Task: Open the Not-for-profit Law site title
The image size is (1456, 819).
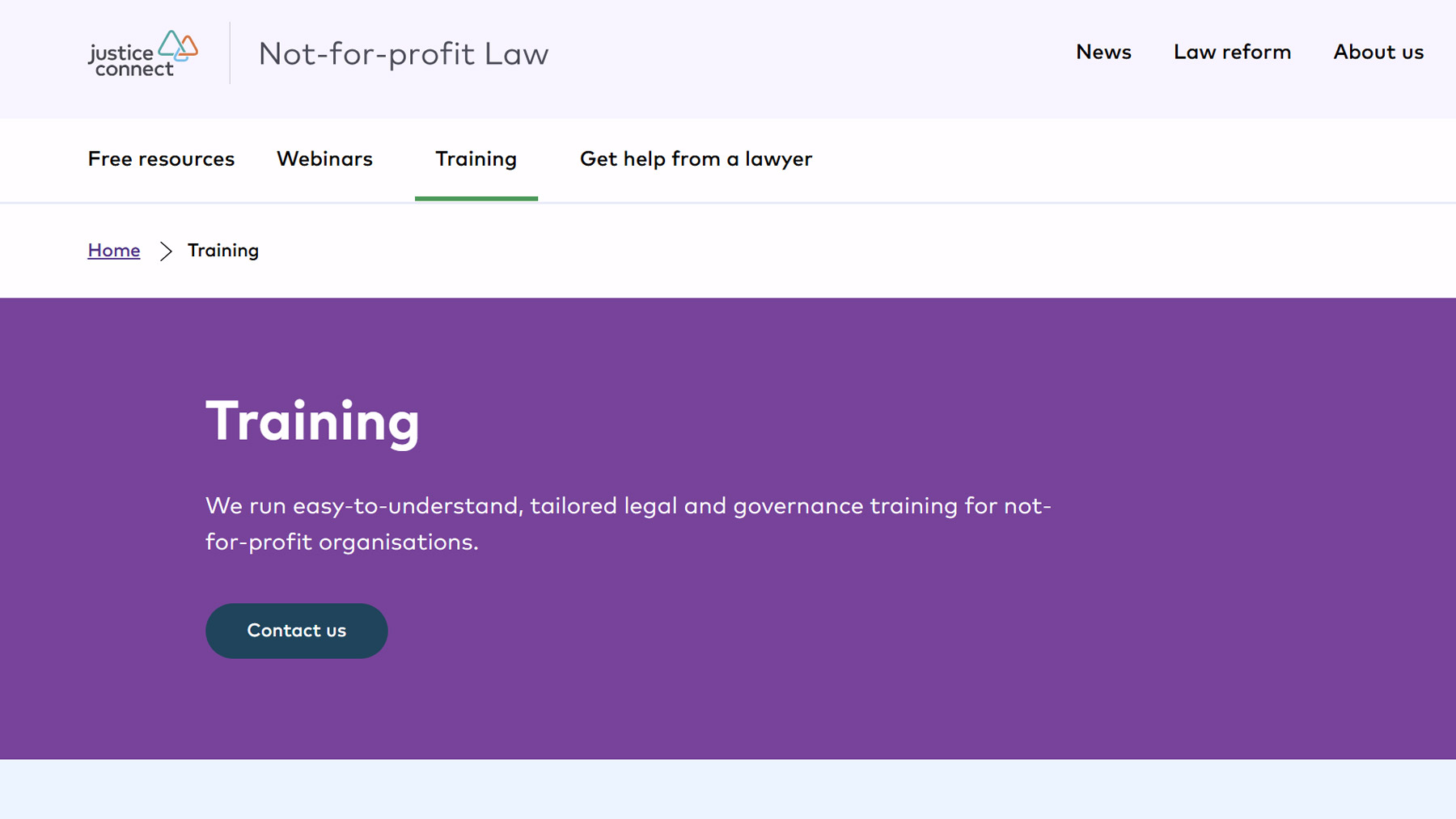Action: 403,54
